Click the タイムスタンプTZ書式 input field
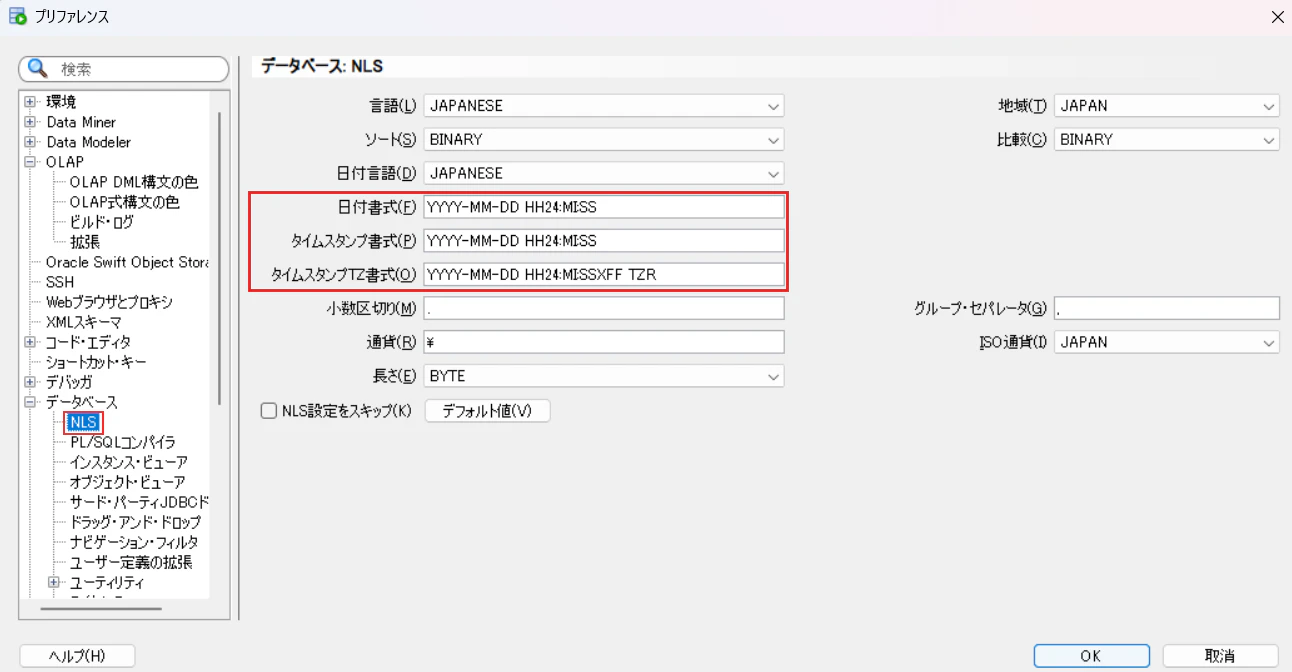 604,275
